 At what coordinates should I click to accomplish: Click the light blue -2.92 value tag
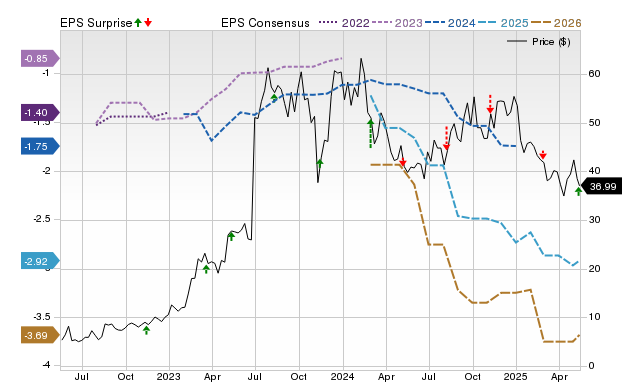[40, 261]
